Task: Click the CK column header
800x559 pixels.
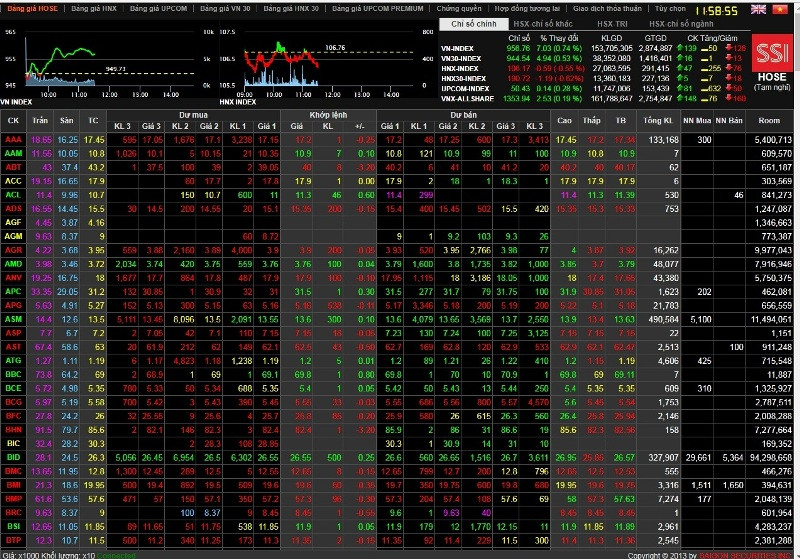Action: [x=13, y=120]
